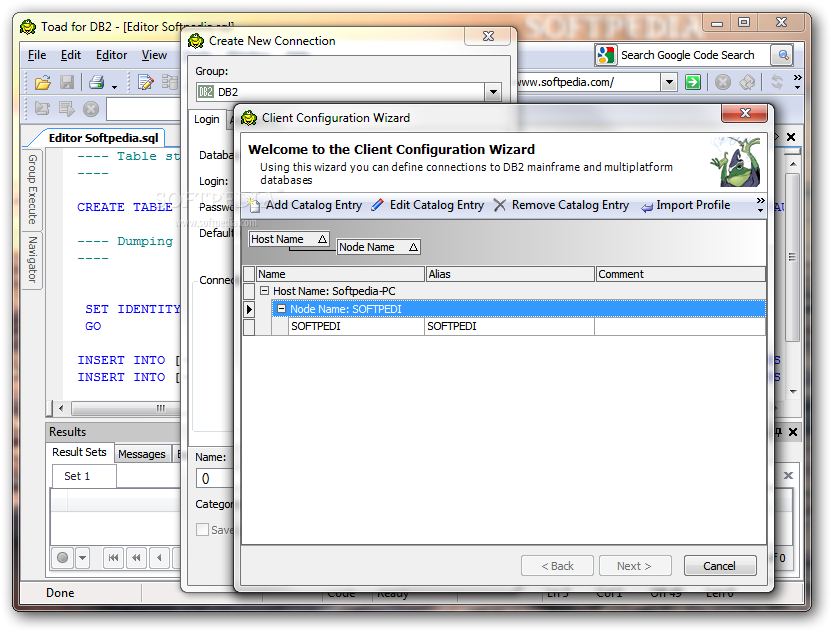Click the Save disk icon in toolbar
The width and height of the screenshot is (832, 632).
click(67, 82)
